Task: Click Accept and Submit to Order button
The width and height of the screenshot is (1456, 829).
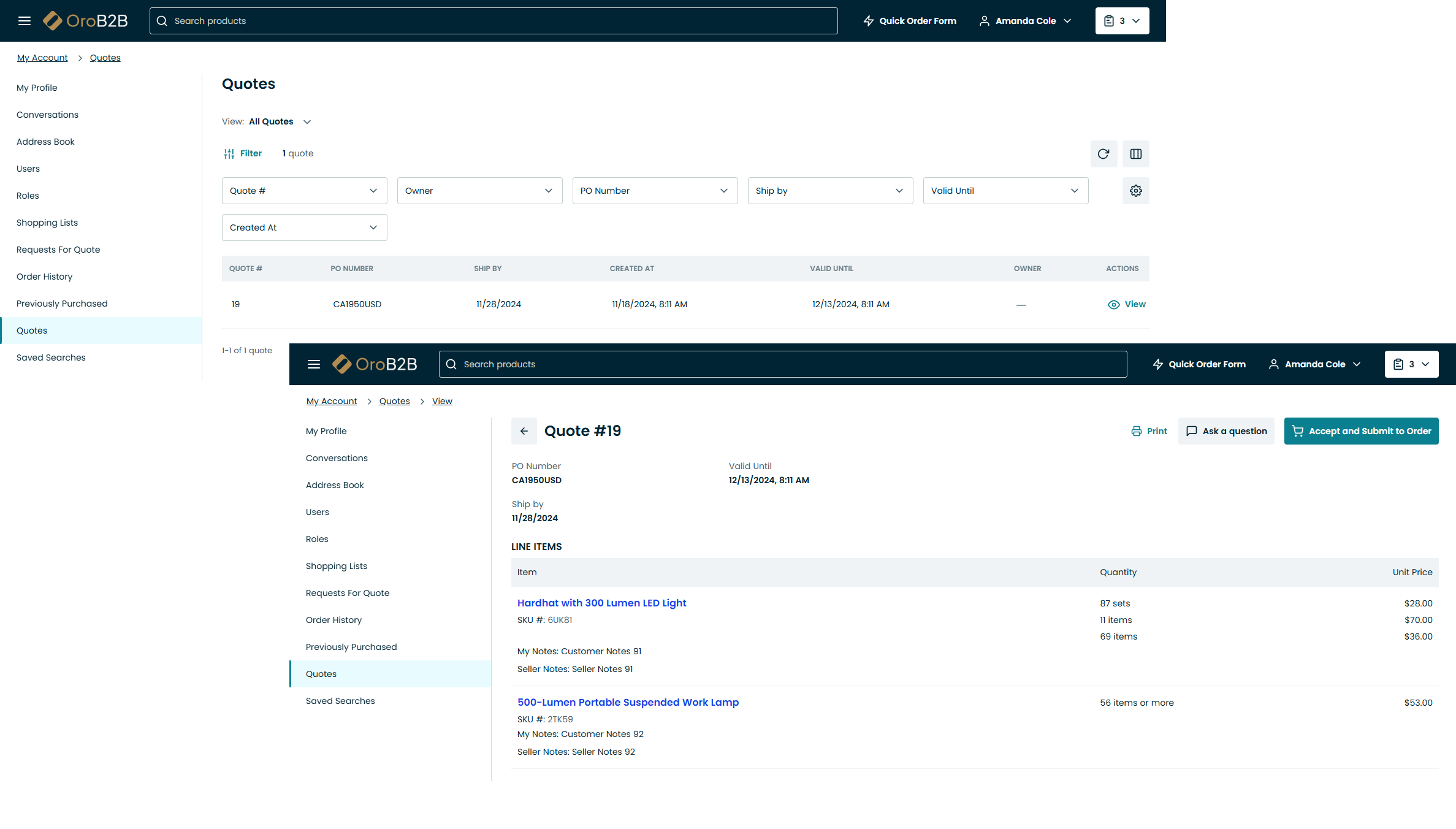Action: [x=1360, y=431]
